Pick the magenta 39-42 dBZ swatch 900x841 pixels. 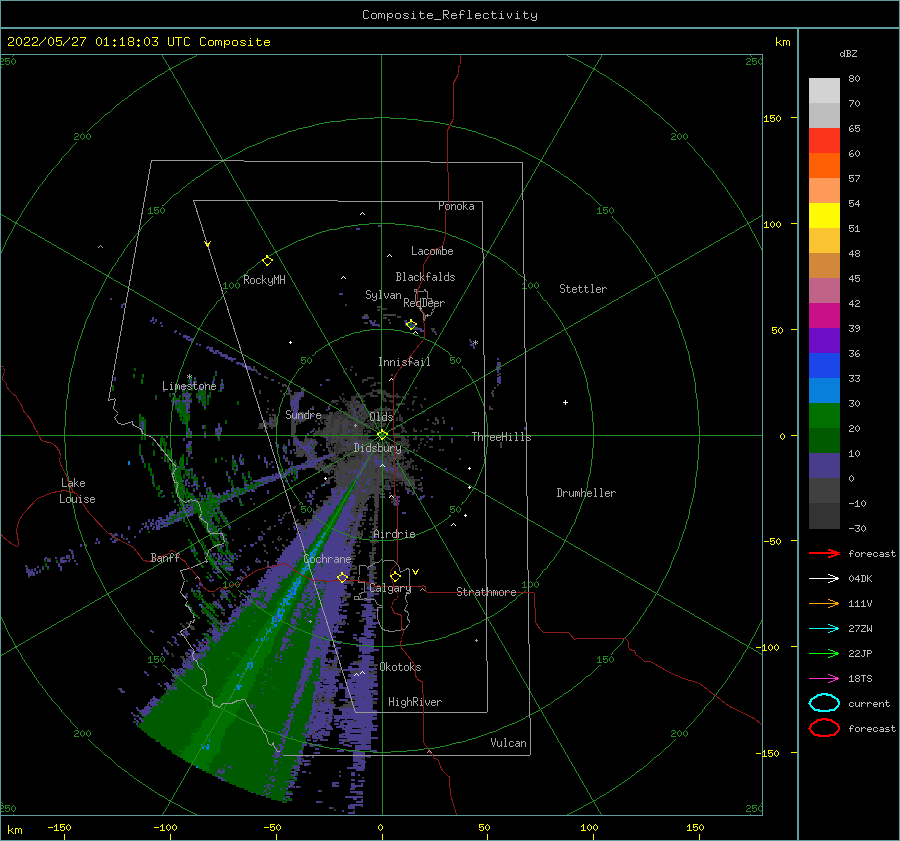pos(824,316)
